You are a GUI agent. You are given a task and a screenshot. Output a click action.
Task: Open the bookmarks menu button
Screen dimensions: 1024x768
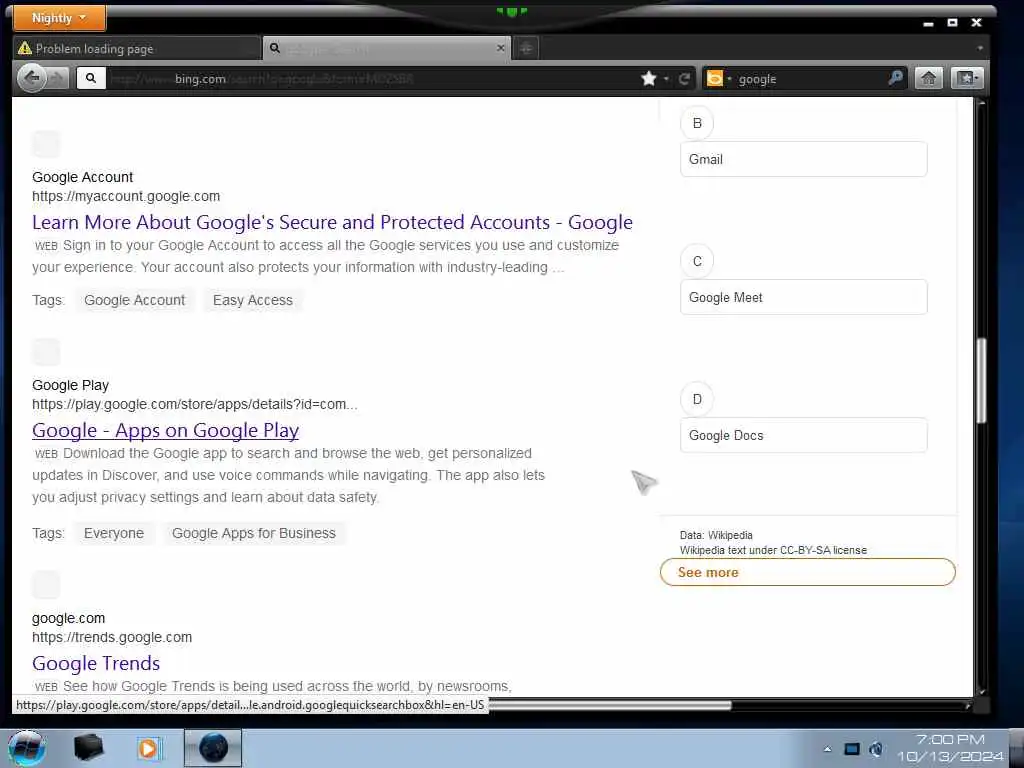pos(967,79)
